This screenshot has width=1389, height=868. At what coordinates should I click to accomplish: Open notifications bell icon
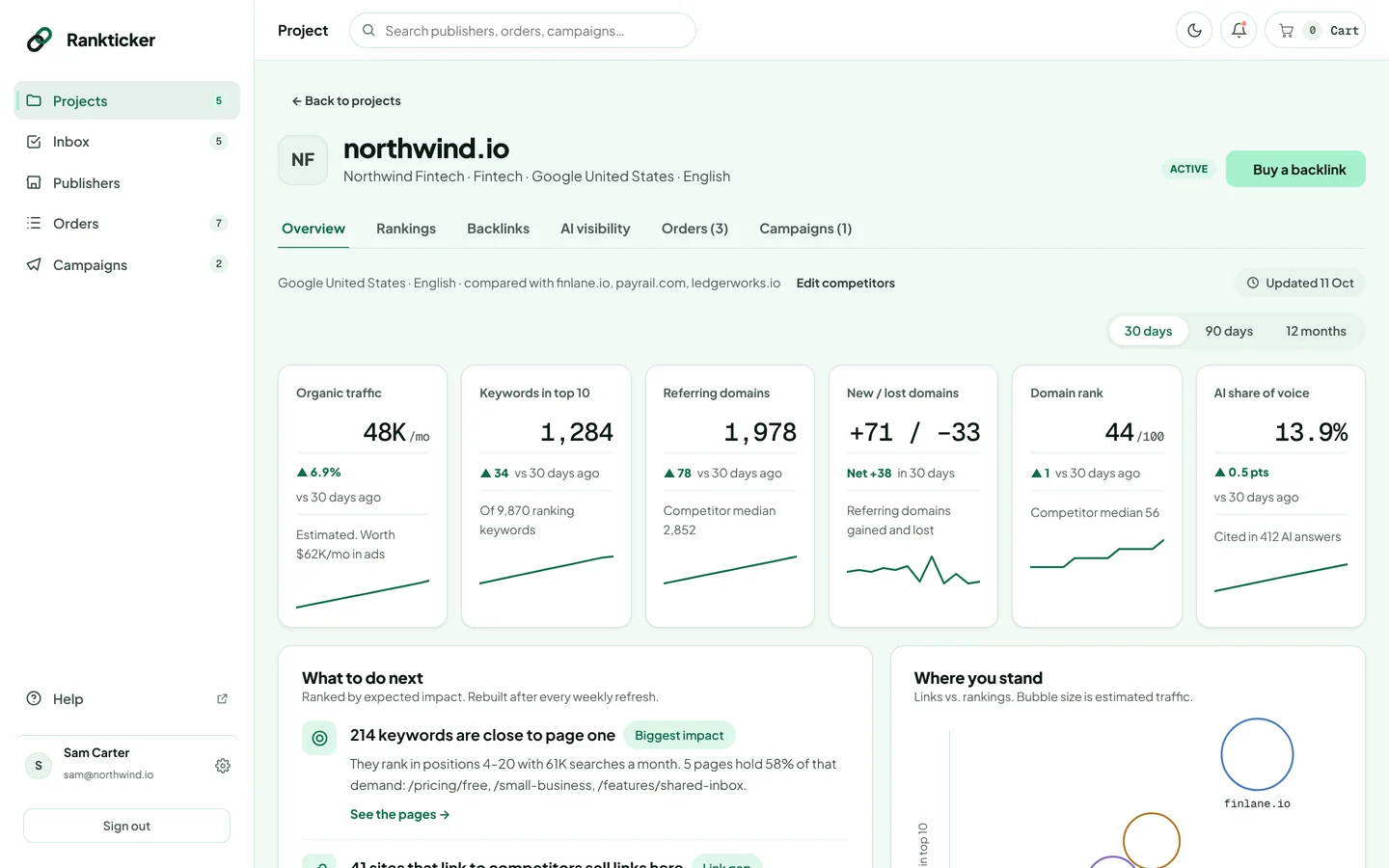(1239, 30)
